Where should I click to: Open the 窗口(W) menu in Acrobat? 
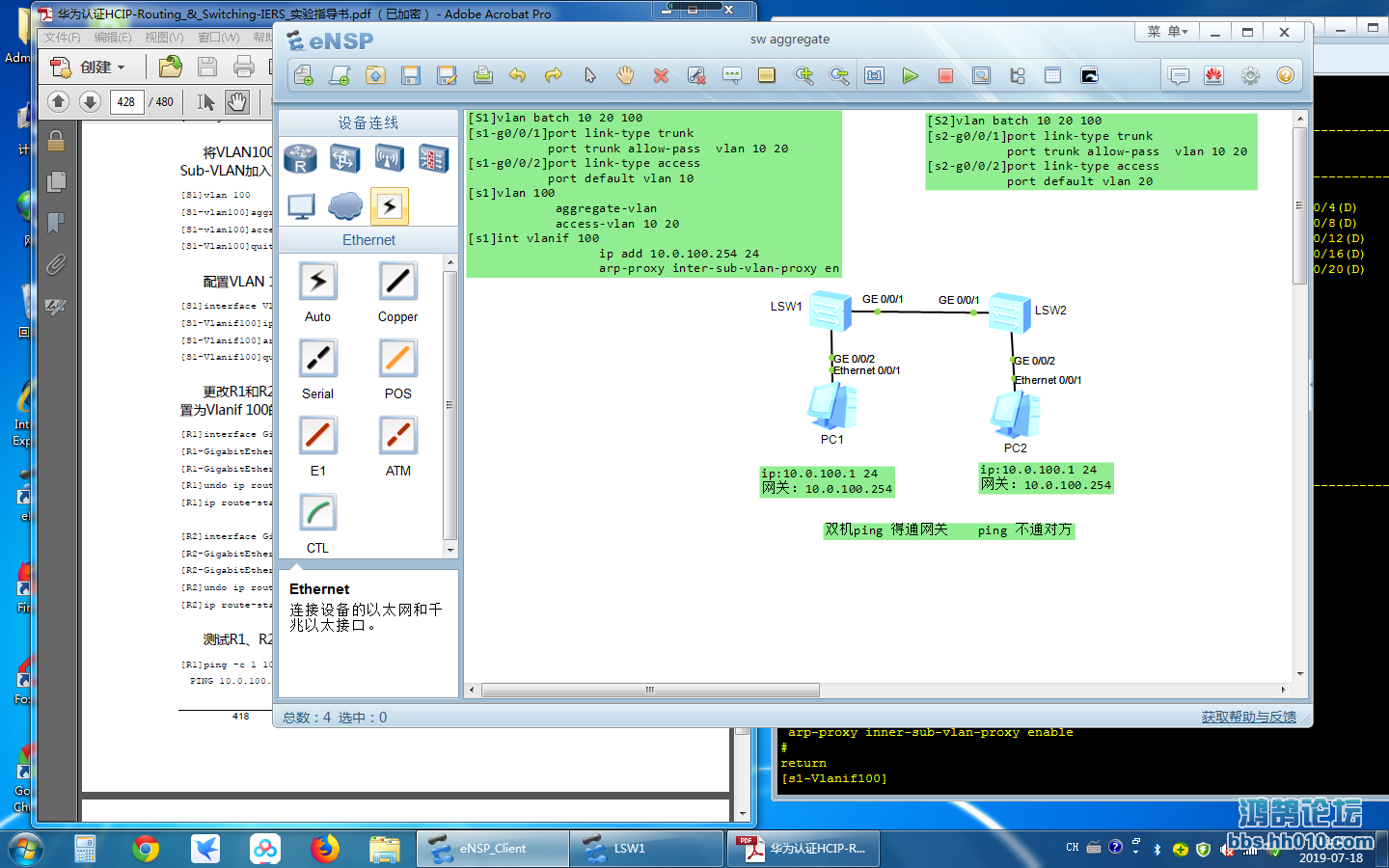pyautogui.click(x=219, y=38)
